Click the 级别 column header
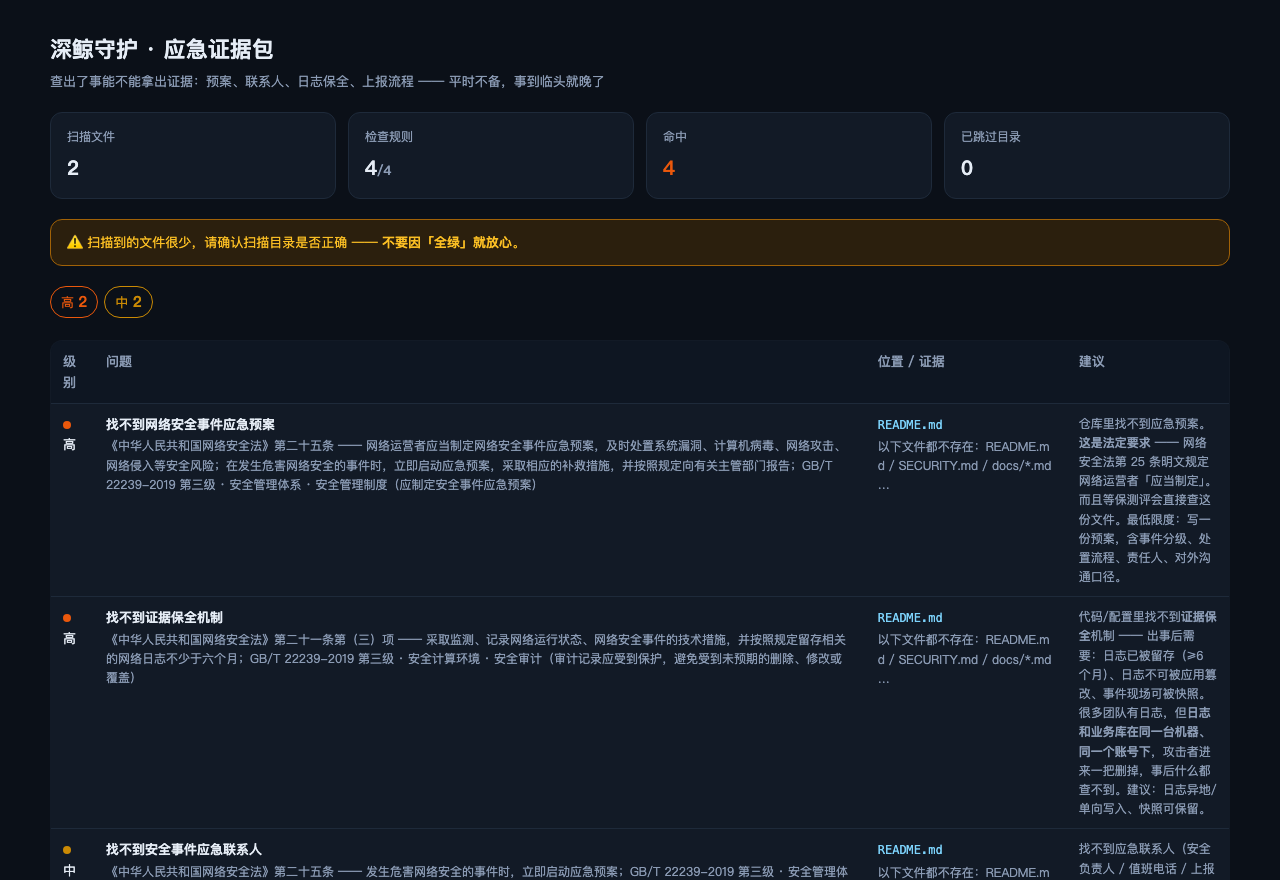This screenshot has height=880, width=1280. pyautogui.click(x=70, y=372)
